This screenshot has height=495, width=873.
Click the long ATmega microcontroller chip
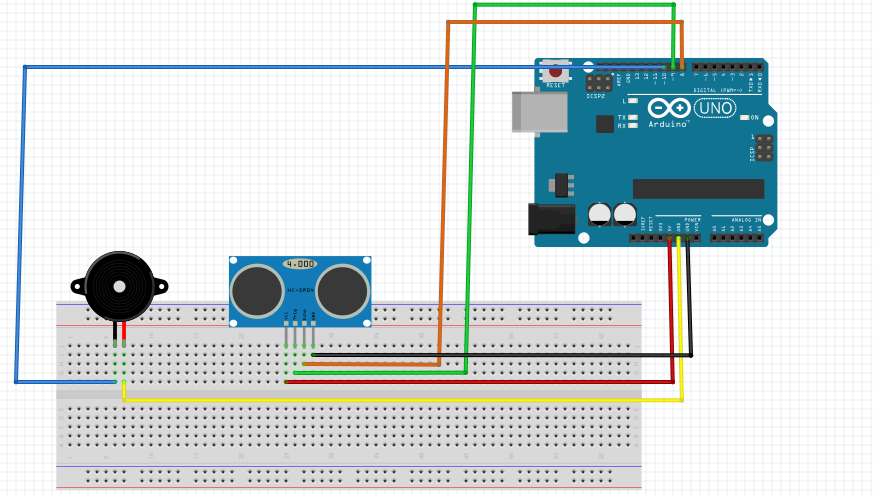(698, 189)
